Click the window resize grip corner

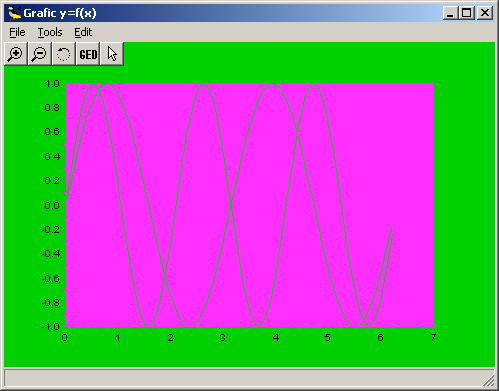tap(489, 381)
